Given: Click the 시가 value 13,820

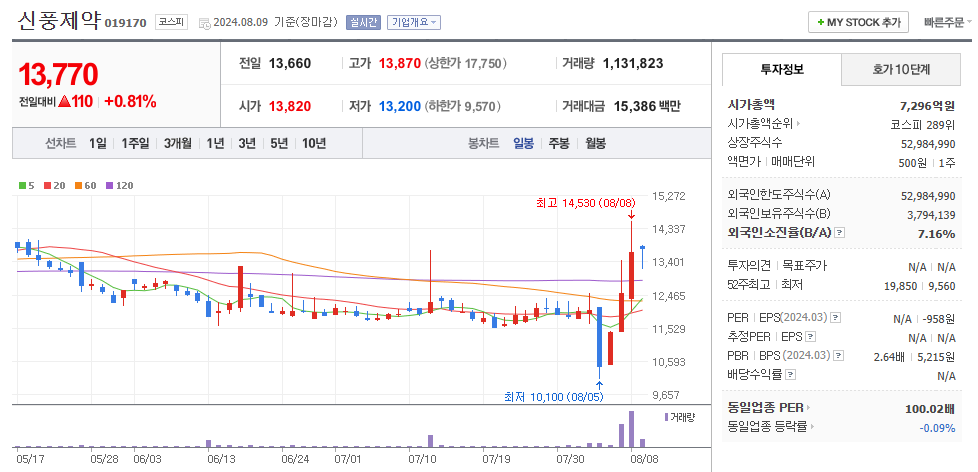Looking at the screenshot, I should click(290, 107).
